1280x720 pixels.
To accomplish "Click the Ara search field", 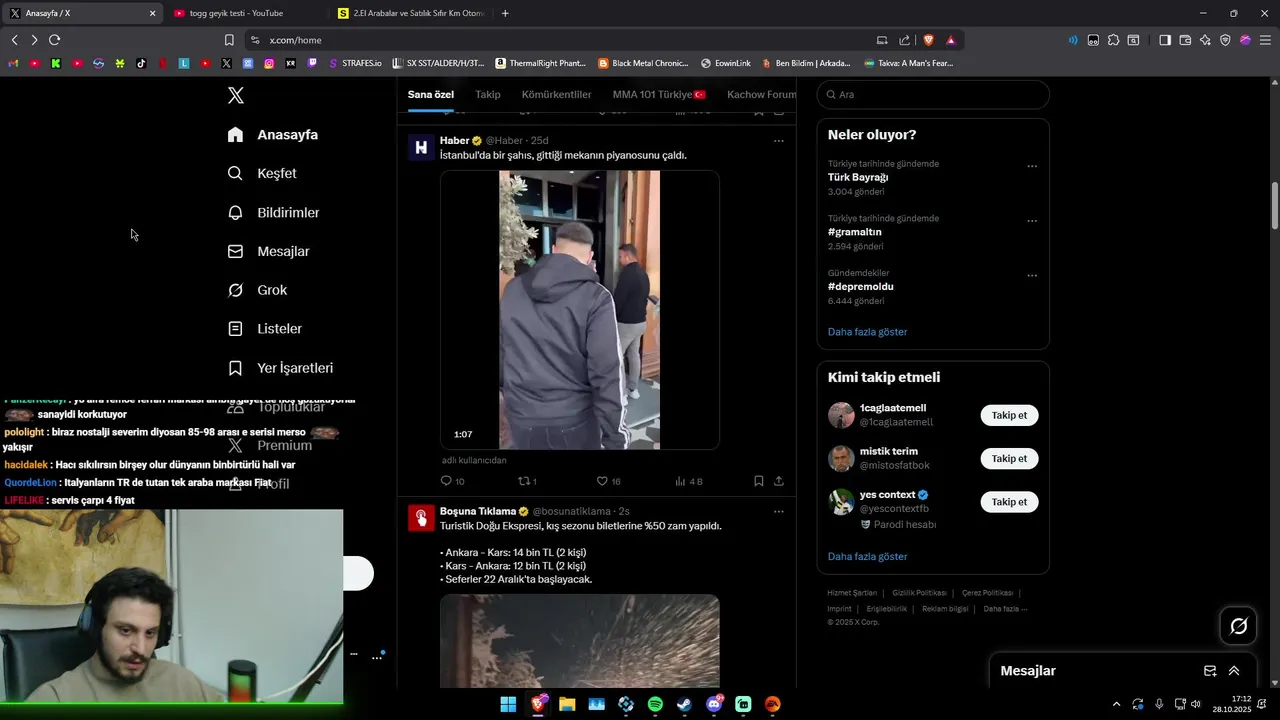I will pyautogui.click(x=933, y=95).
